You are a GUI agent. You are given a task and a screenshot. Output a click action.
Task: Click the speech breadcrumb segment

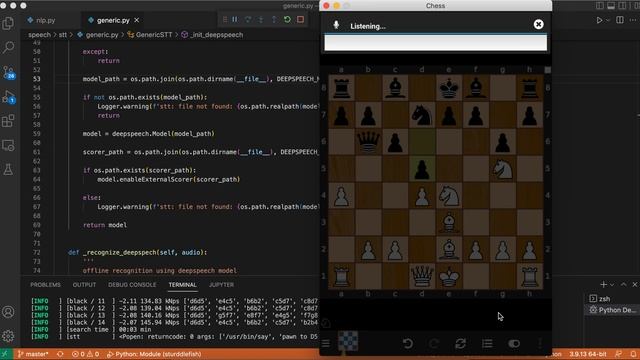coord(39,35)
